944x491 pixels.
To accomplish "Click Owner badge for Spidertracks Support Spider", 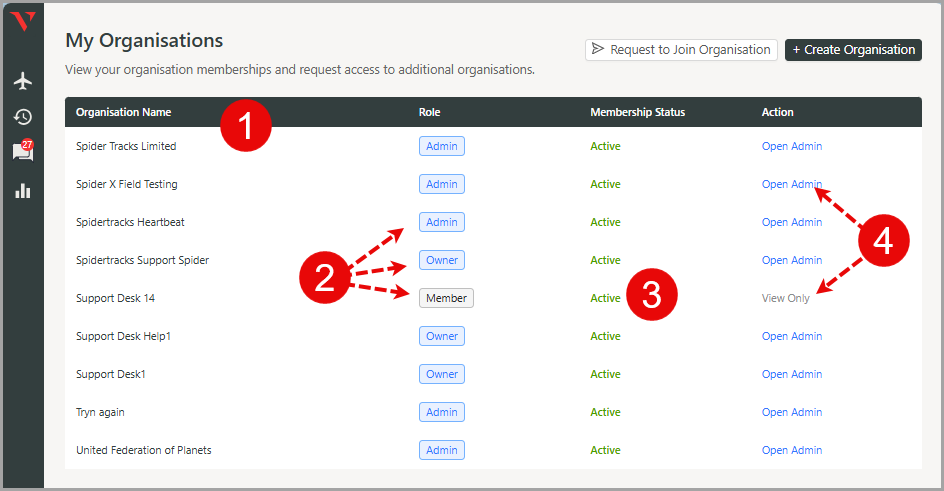I will coord(442,260).
